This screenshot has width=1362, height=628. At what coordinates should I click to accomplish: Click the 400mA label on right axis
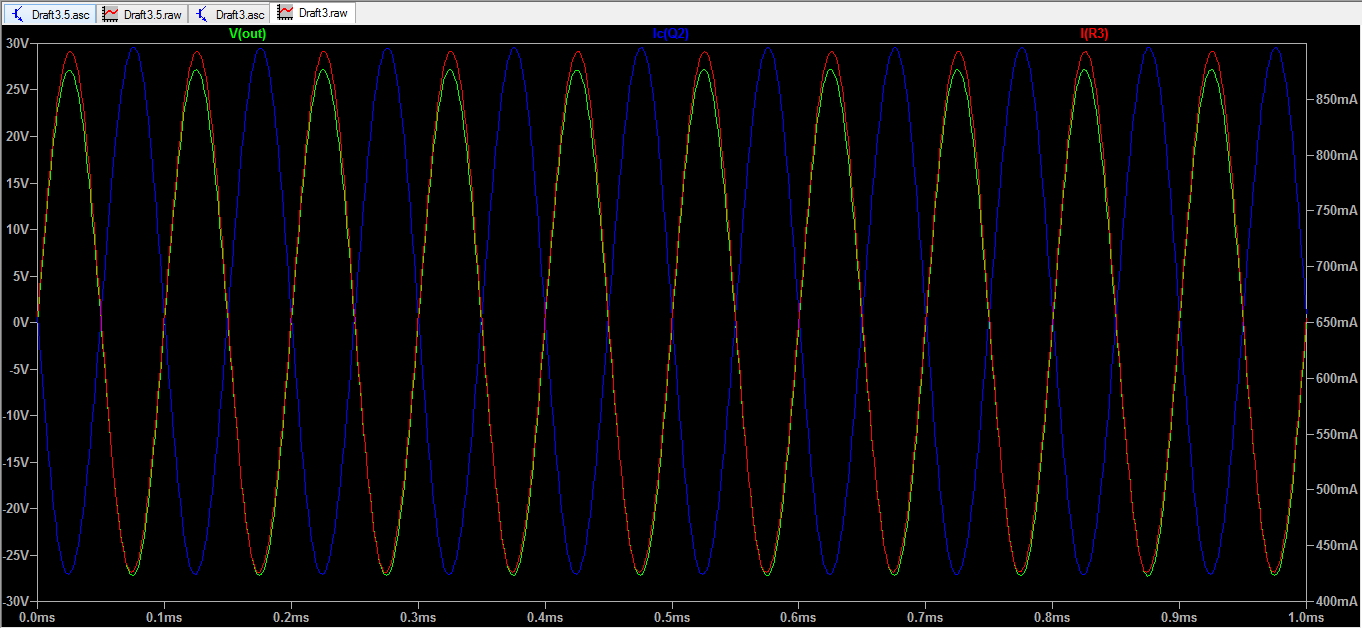click(1336, 601)
